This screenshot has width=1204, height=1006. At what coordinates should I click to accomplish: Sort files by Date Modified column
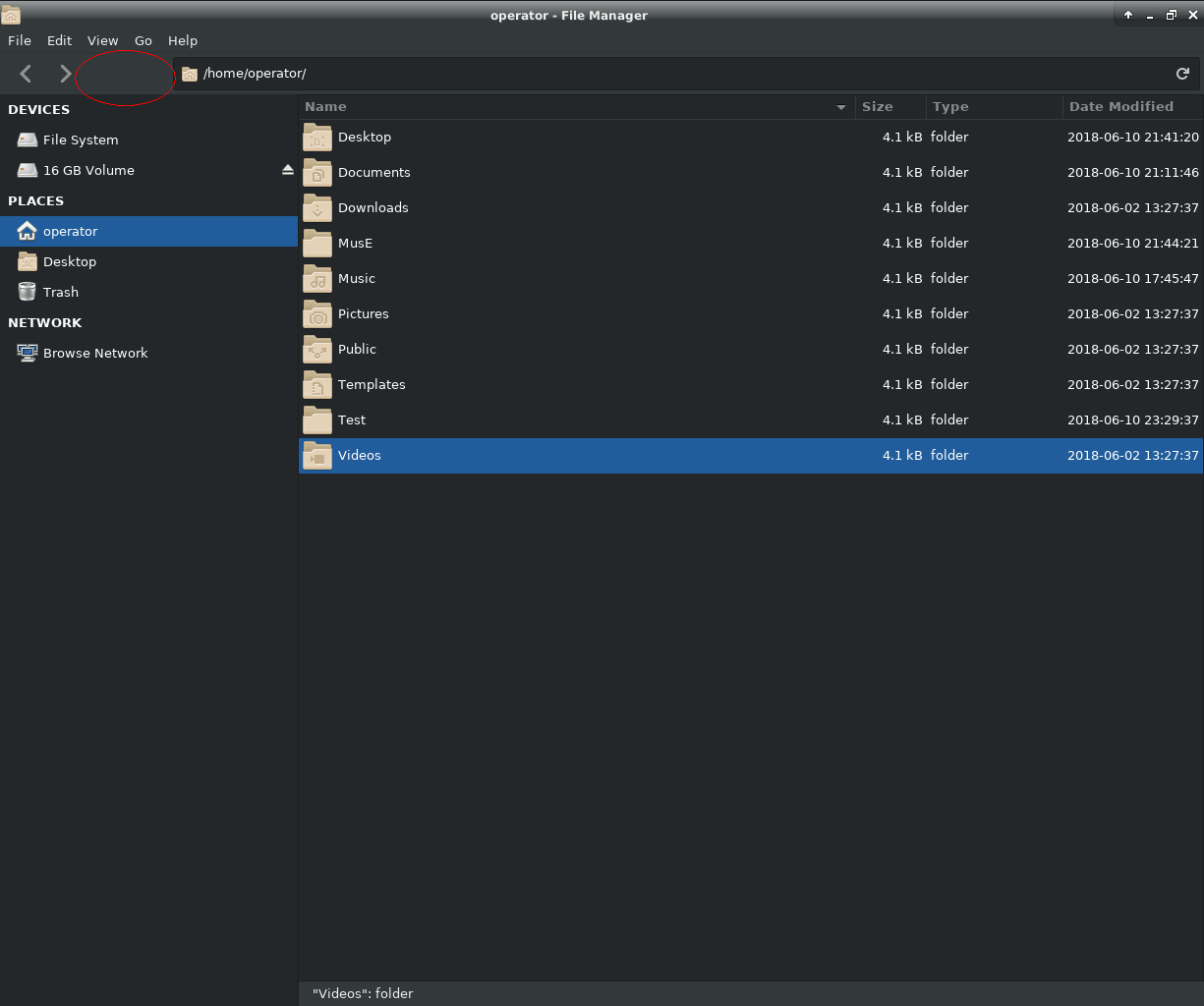pyautogui.click(x=1120, y=107)
